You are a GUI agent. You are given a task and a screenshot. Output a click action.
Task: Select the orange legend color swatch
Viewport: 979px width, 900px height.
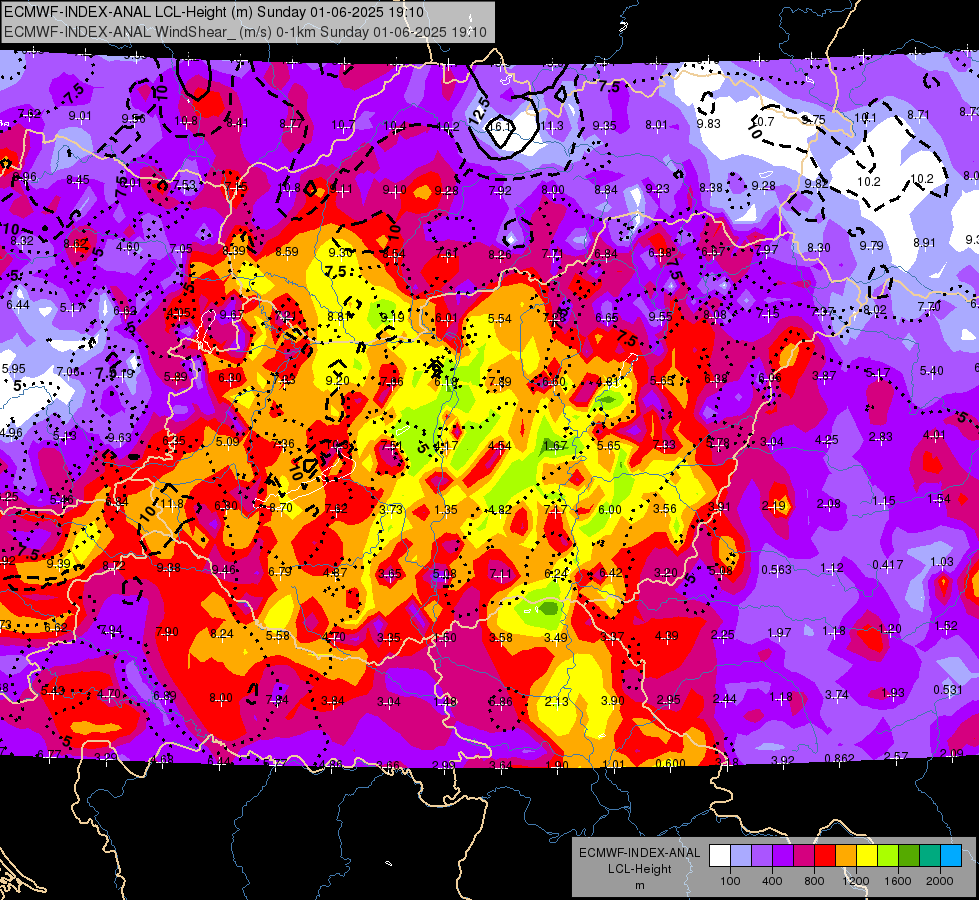coord(846,856)
